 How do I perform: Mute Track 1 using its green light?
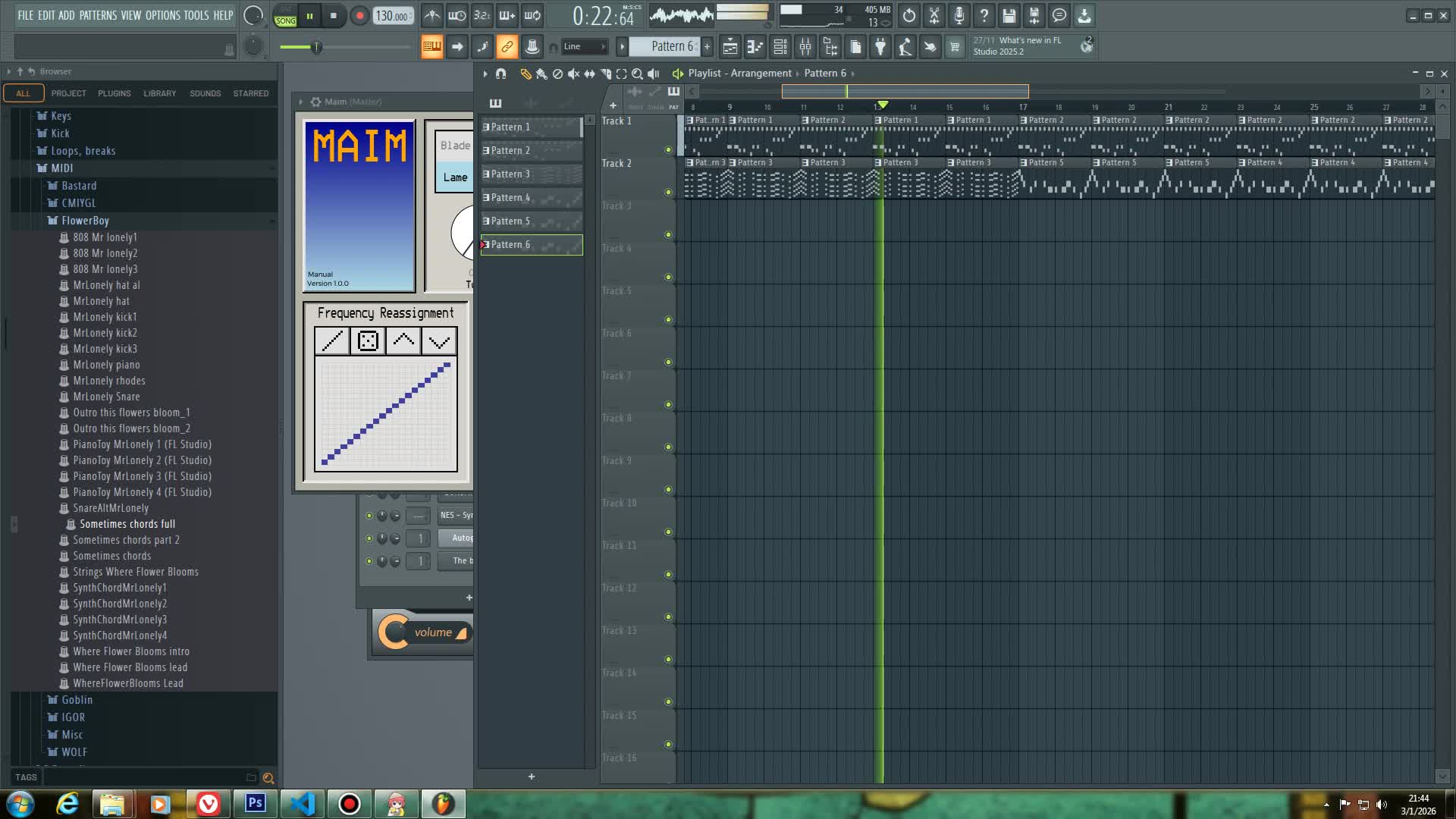[668, 149]
